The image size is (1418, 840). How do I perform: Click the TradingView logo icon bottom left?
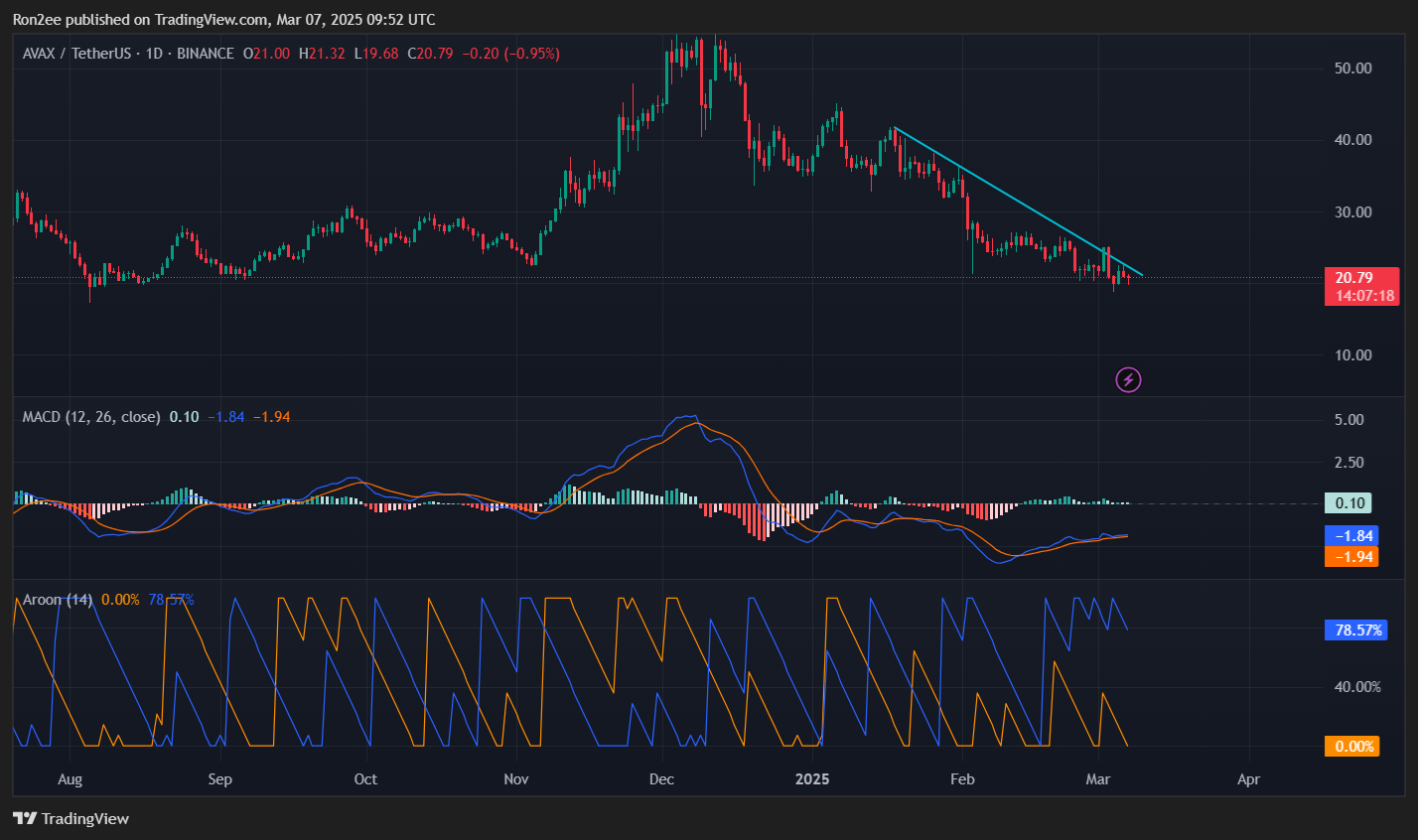pyautogui.click(x=23, y=818)
